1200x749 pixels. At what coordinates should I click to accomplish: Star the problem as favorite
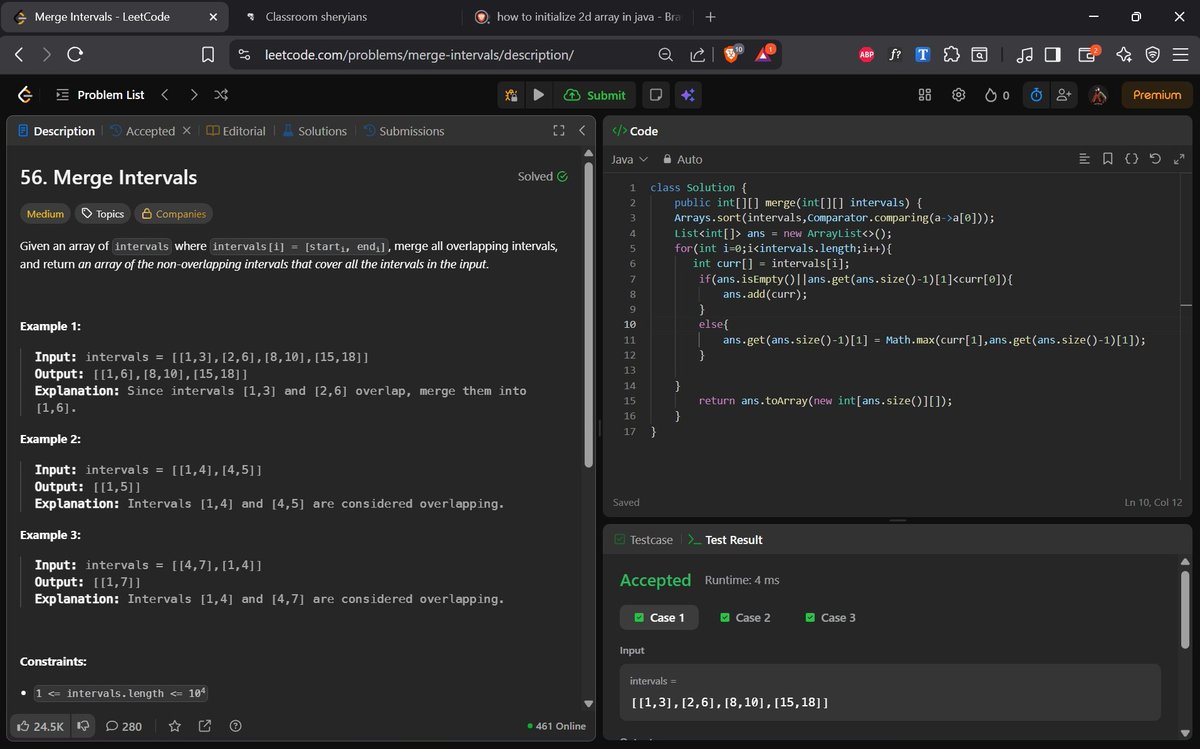[174, 726]
